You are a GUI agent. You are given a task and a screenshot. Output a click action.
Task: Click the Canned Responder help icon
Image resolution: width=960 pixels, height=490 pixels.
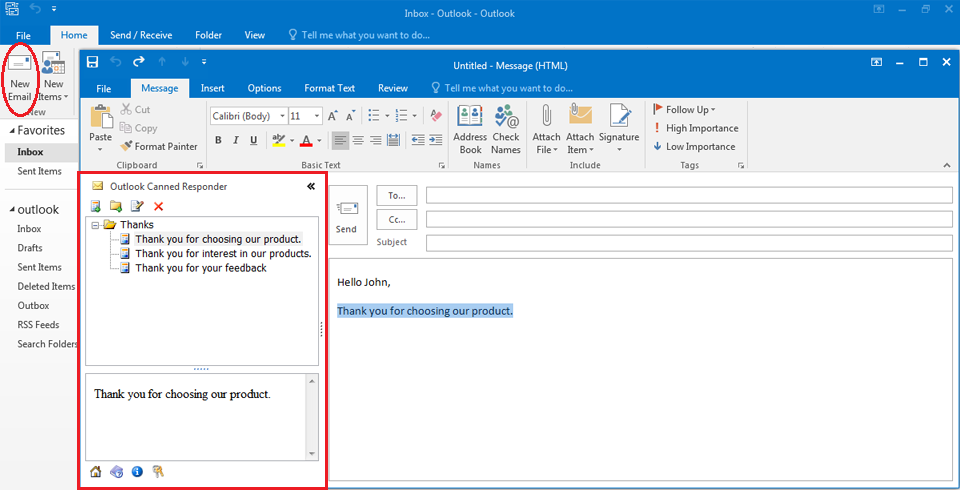click(116, 472)
